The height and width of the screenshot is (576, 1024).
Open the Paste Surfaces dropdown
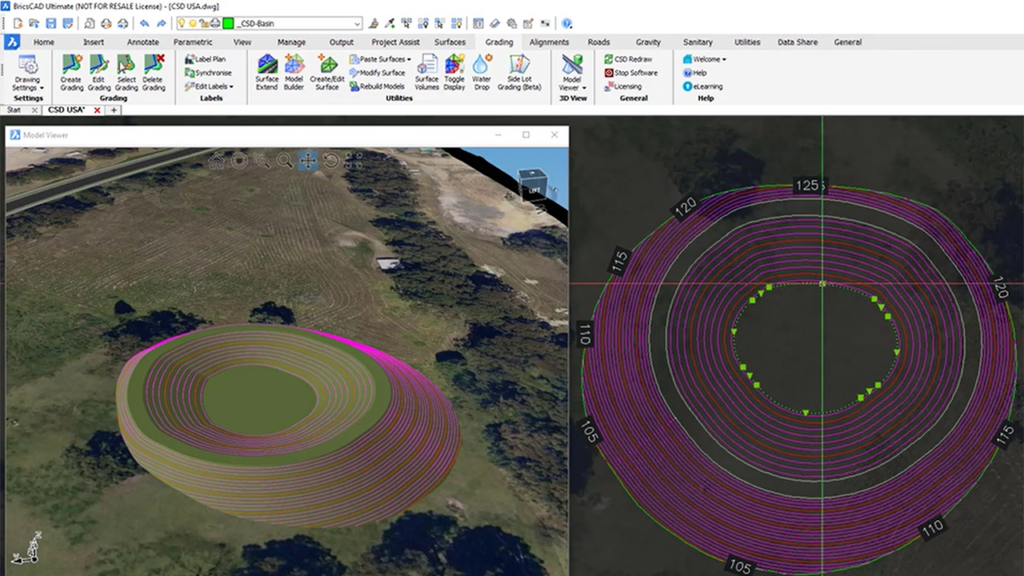[382, 58]
